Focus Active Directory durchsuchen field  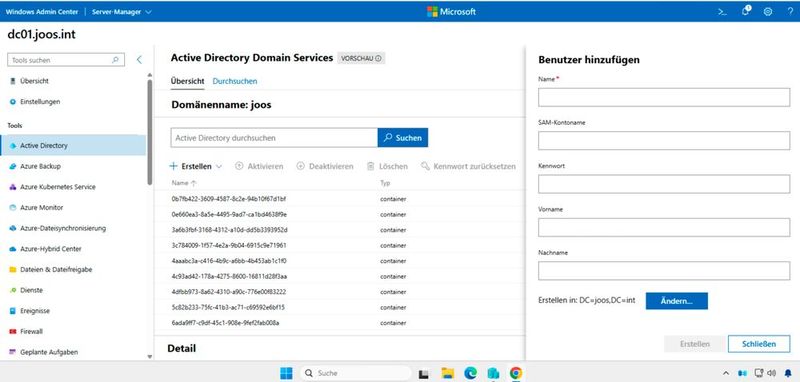[274, 138]
